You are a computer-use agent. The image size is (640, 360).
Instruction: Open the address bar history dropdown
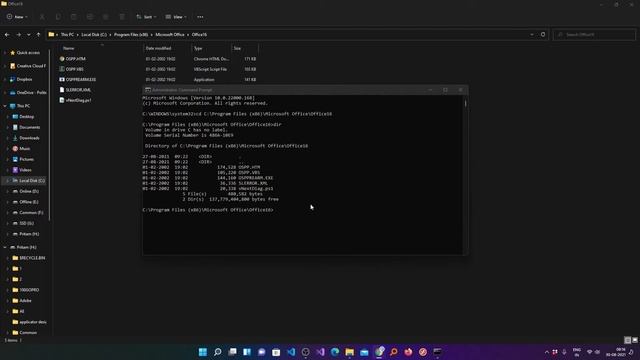pos(531,35)
